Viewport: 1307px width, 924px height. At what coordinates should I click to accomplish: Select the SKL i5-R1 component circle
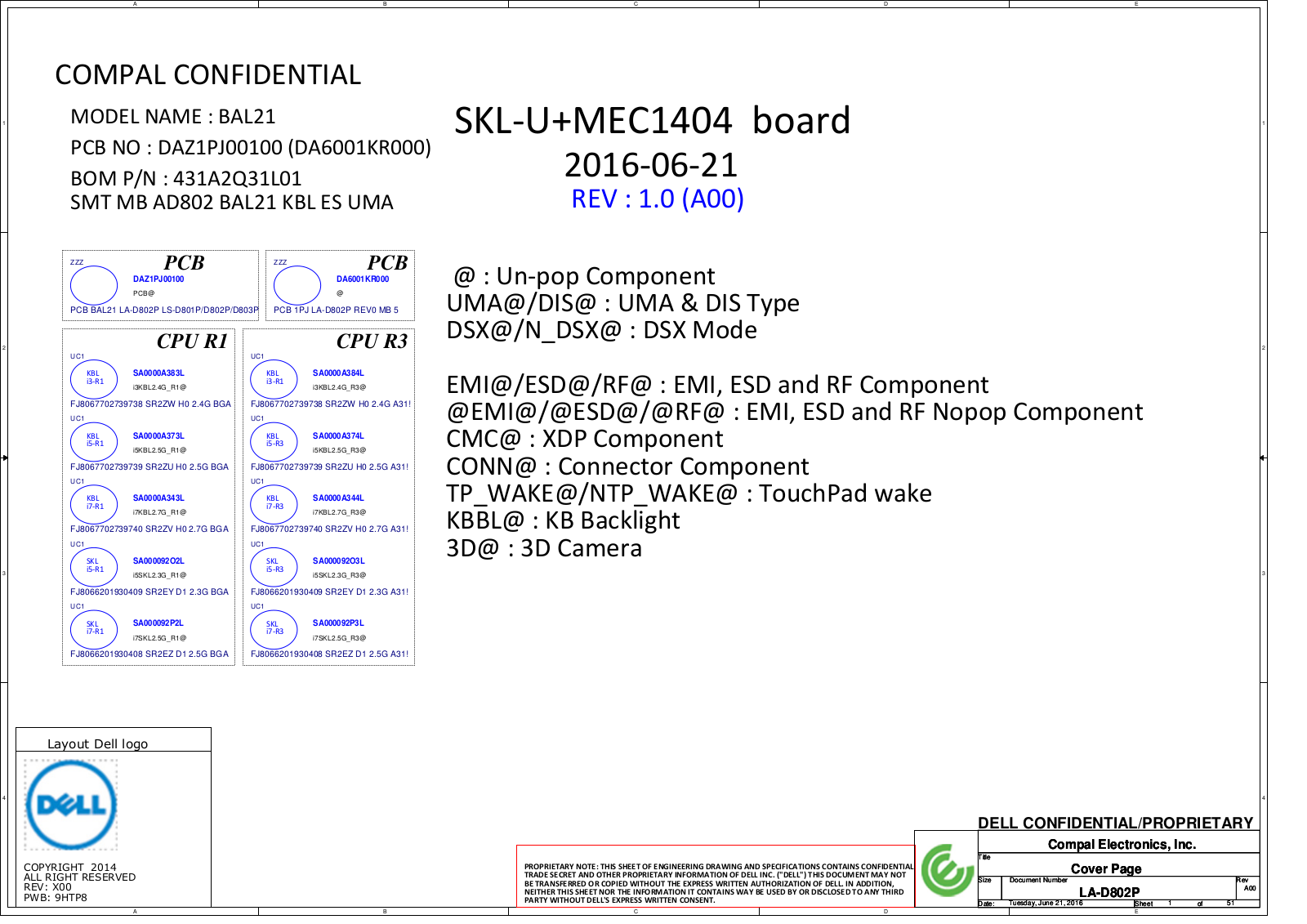[94, 566]
